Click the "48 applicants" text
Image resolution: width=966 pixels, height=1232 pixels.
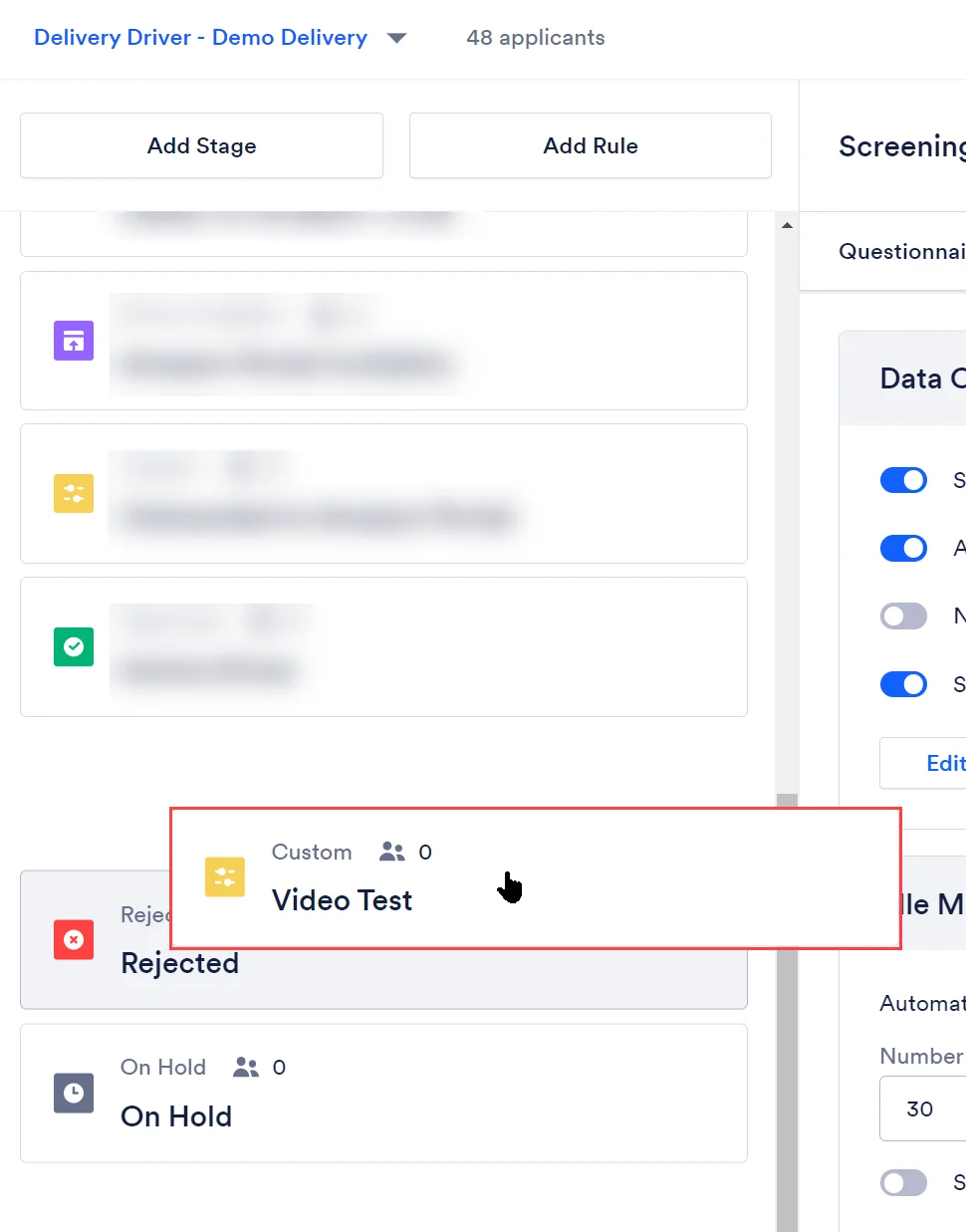click(536, 38)
